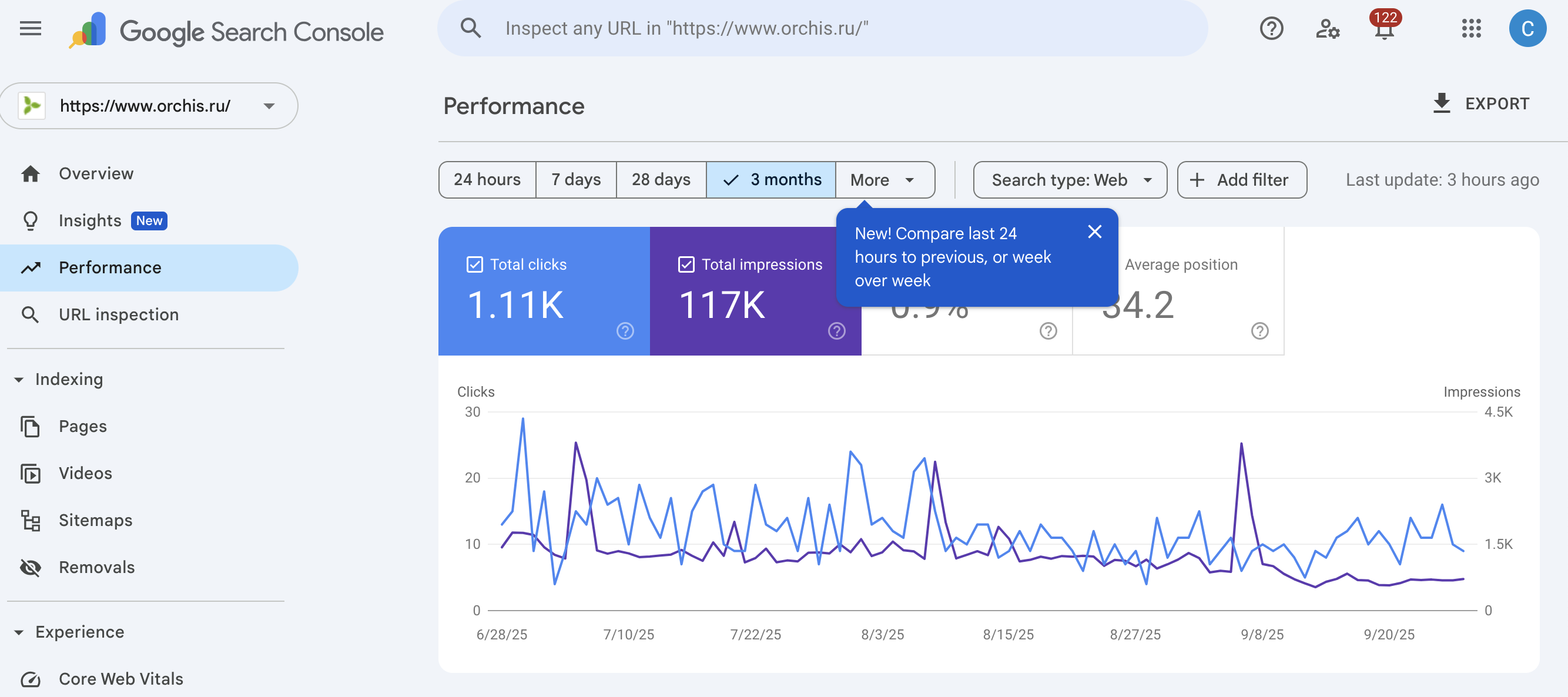Click the help question mark icon
Image resolution: width=1568 pixels, height=697 pixels.
coord(1271,29)
